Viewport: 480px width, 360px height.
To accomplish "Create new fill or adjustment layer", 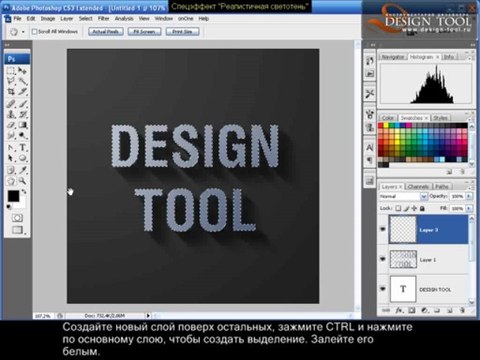I will pos(424,310).
